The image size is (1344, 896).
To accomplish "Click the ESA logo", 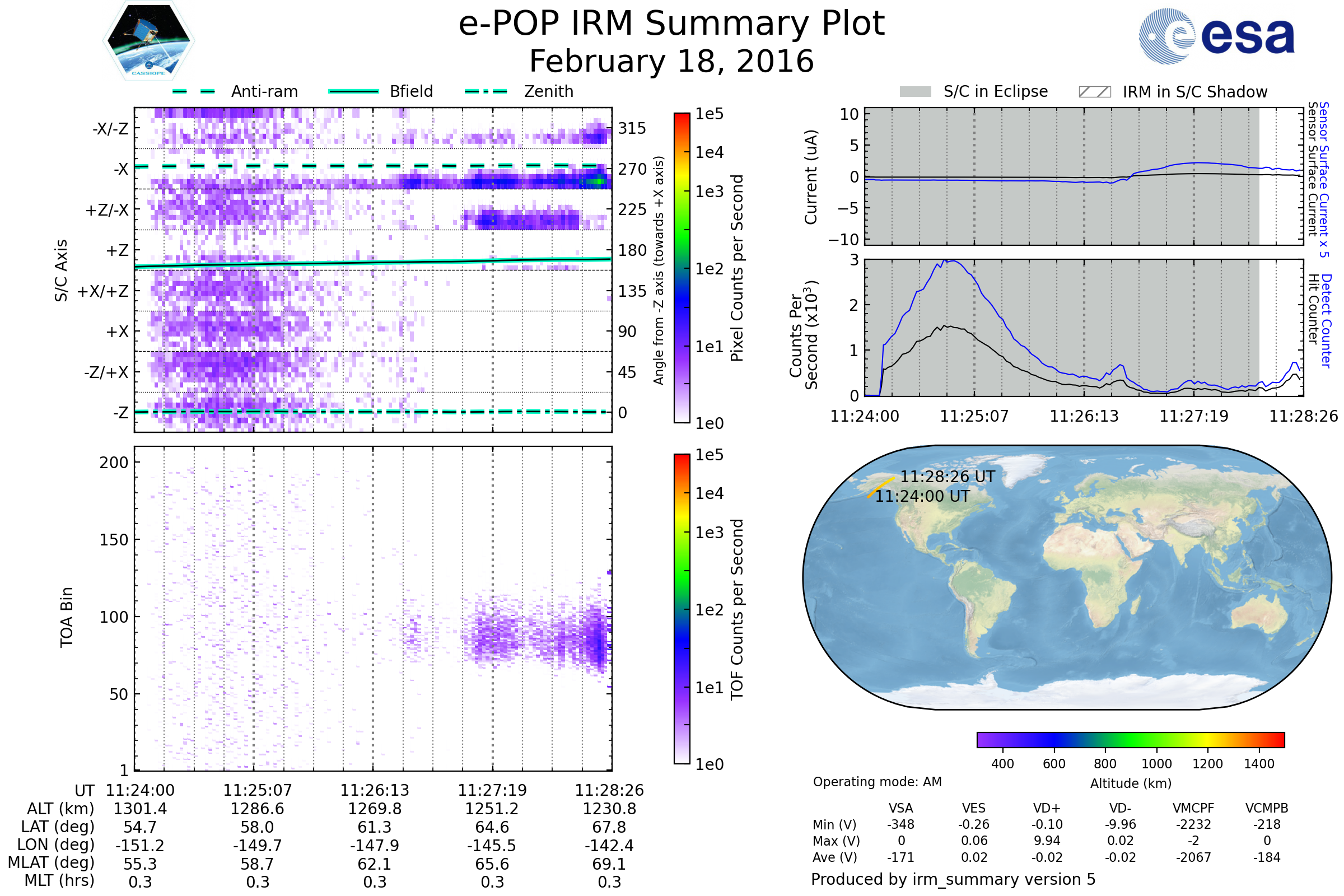I will tap(1216, 36).
